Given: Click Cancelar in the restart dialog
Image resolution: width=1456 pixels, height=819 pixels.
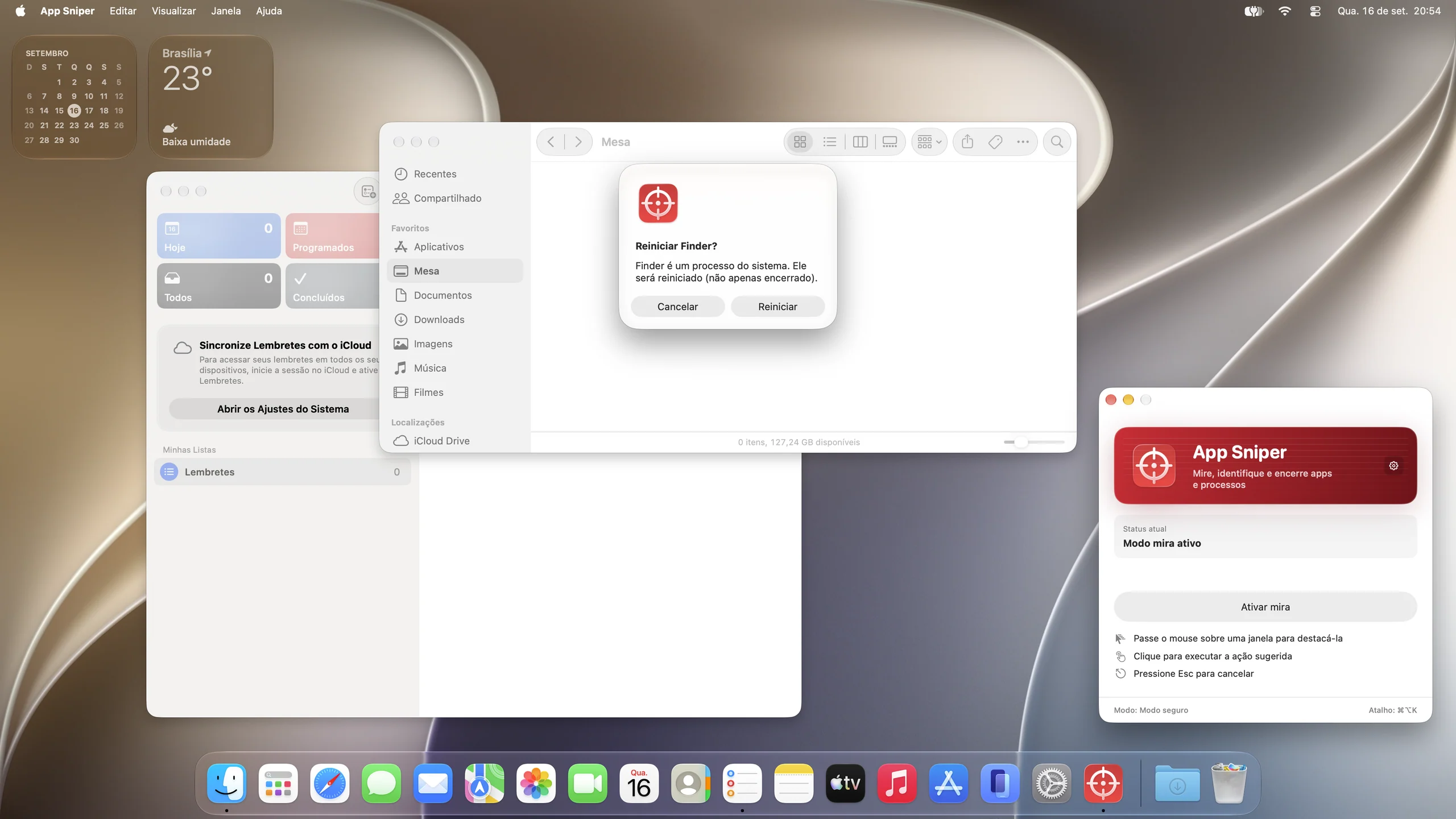Looking at the screenshot, I should 677,307.
